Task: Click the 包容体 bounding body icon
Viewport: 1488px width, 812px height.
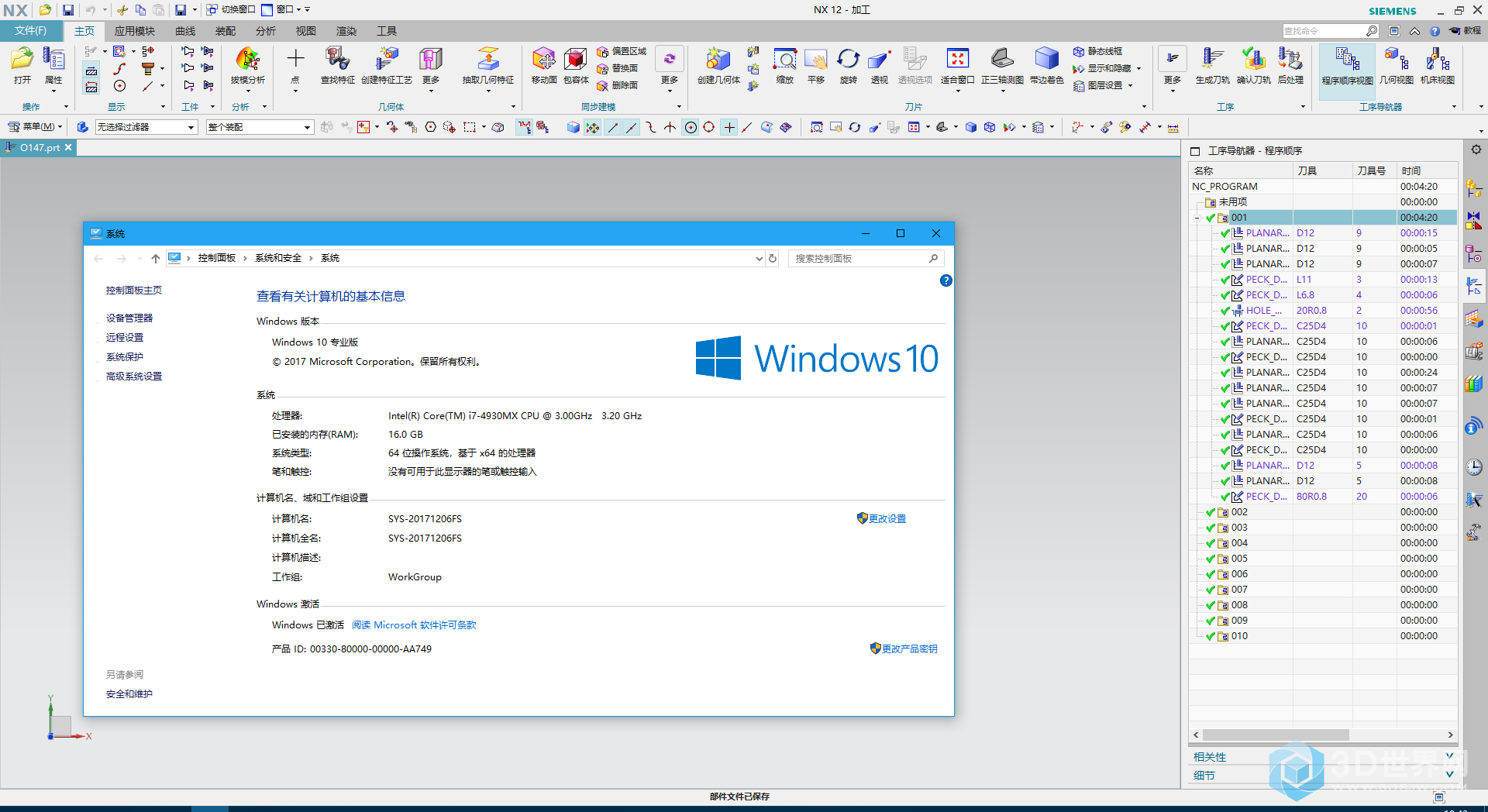Action: click(x=576, y=65)
